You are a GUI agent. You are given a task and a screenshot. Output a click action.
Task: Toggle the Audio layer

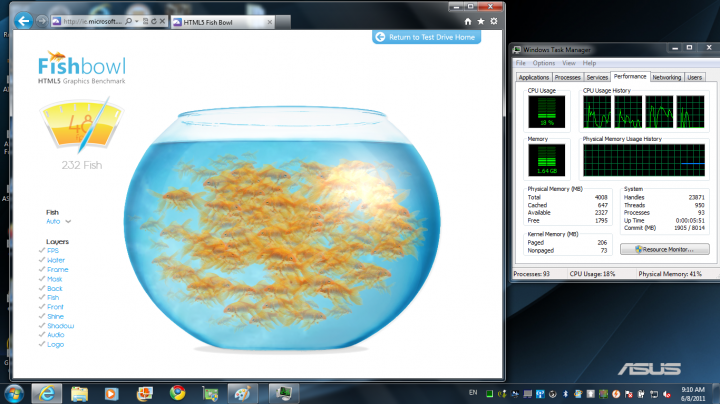(x=51, y=335)
